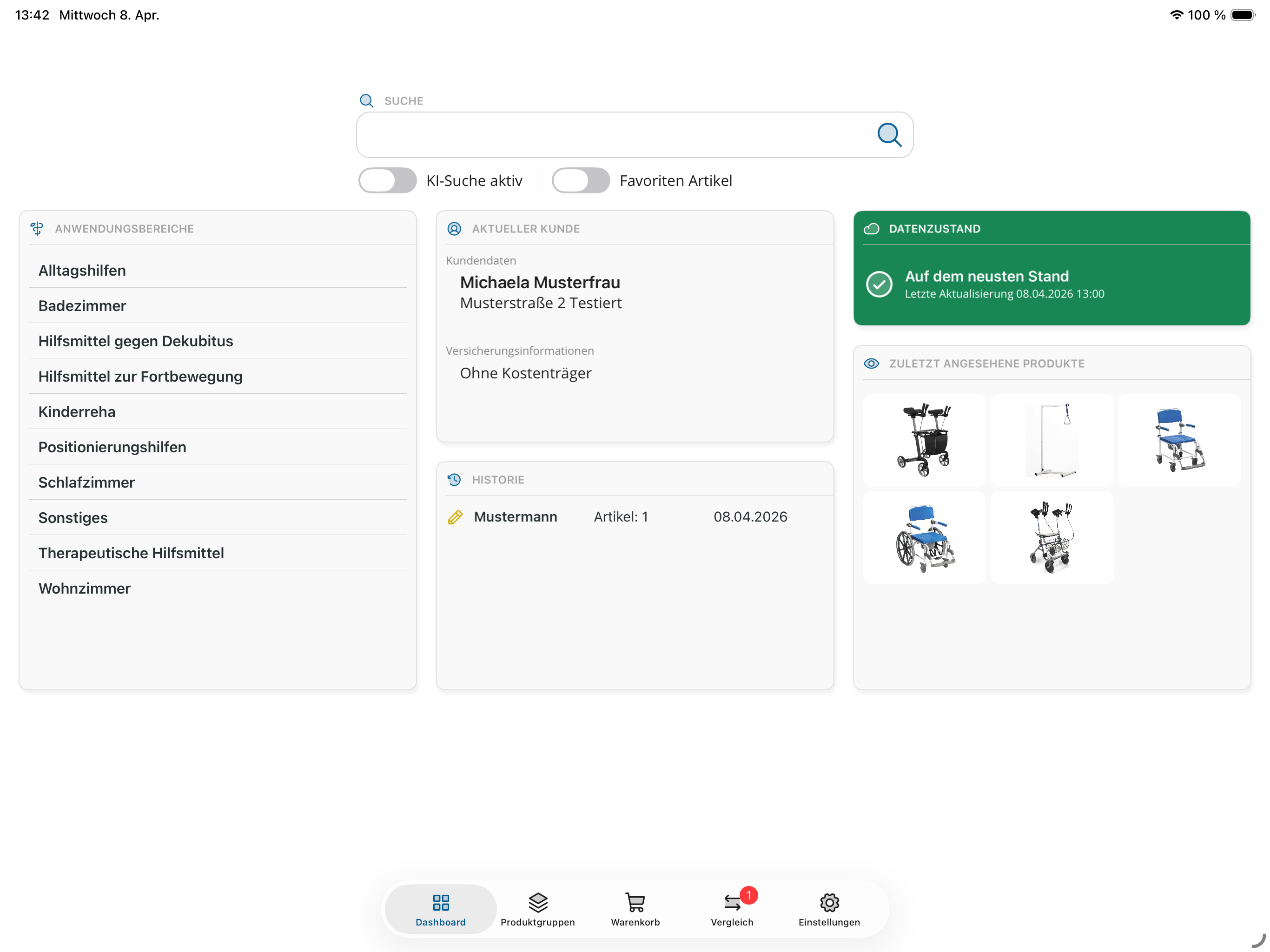Click the clock time 13:42
This screenshot has width=1270, height=952.
[x=32, y=15]
